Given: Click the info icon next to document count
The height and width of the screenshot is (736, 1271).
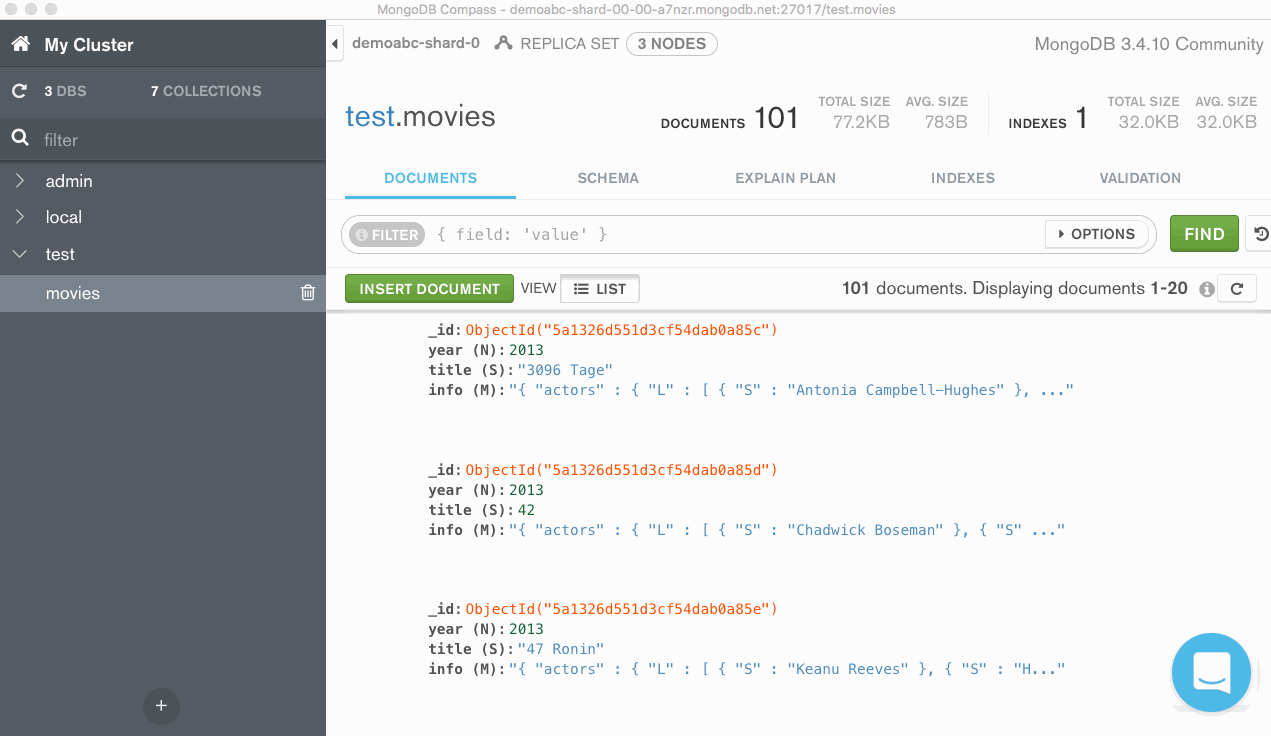Looking at the screenshot, I should tap(1207, 289).
